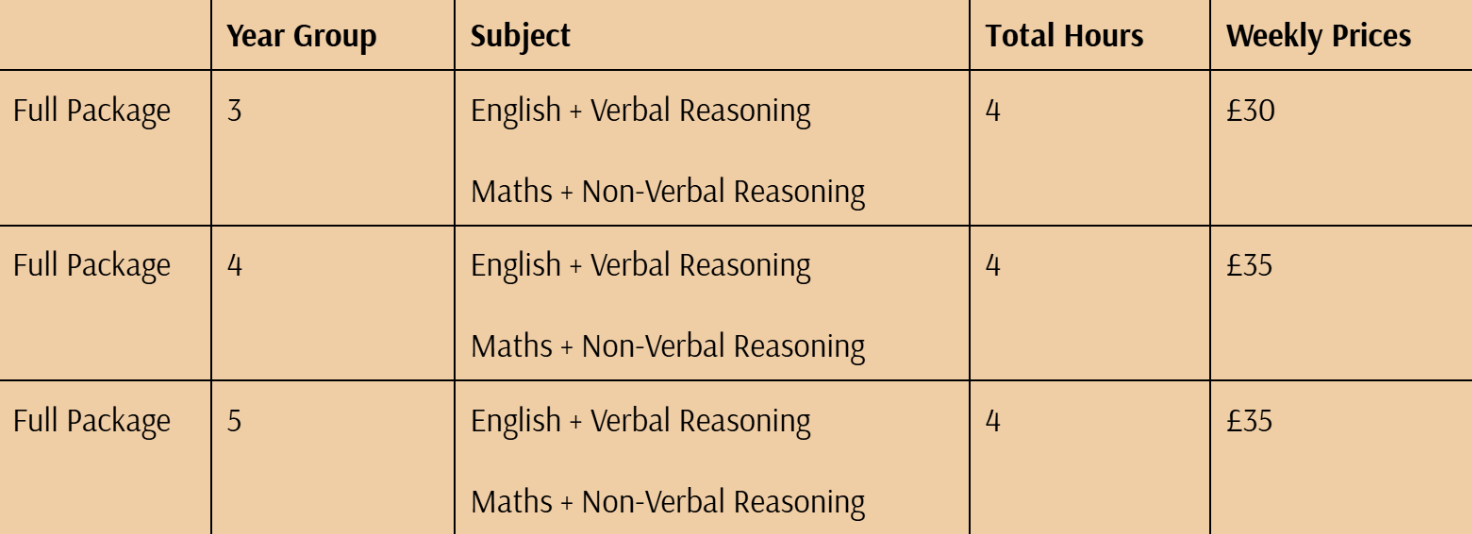This screenshot has height=534, width=1472.
Task: Click the Total Hours value for Year 3
Action: coord(993,110)
